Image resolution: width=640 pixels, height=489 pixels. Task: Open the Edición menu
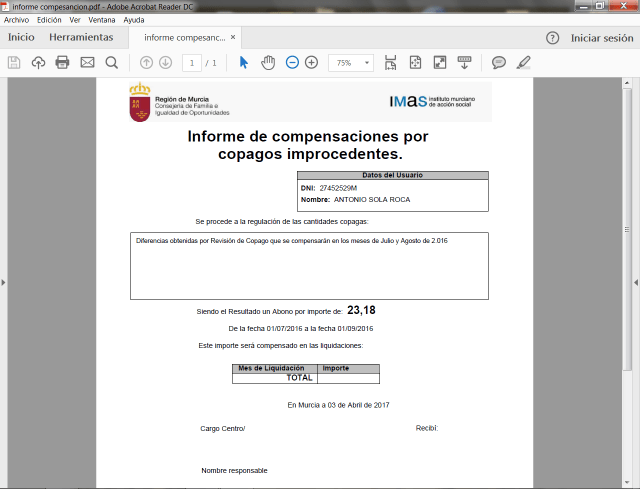pos(49,20)
